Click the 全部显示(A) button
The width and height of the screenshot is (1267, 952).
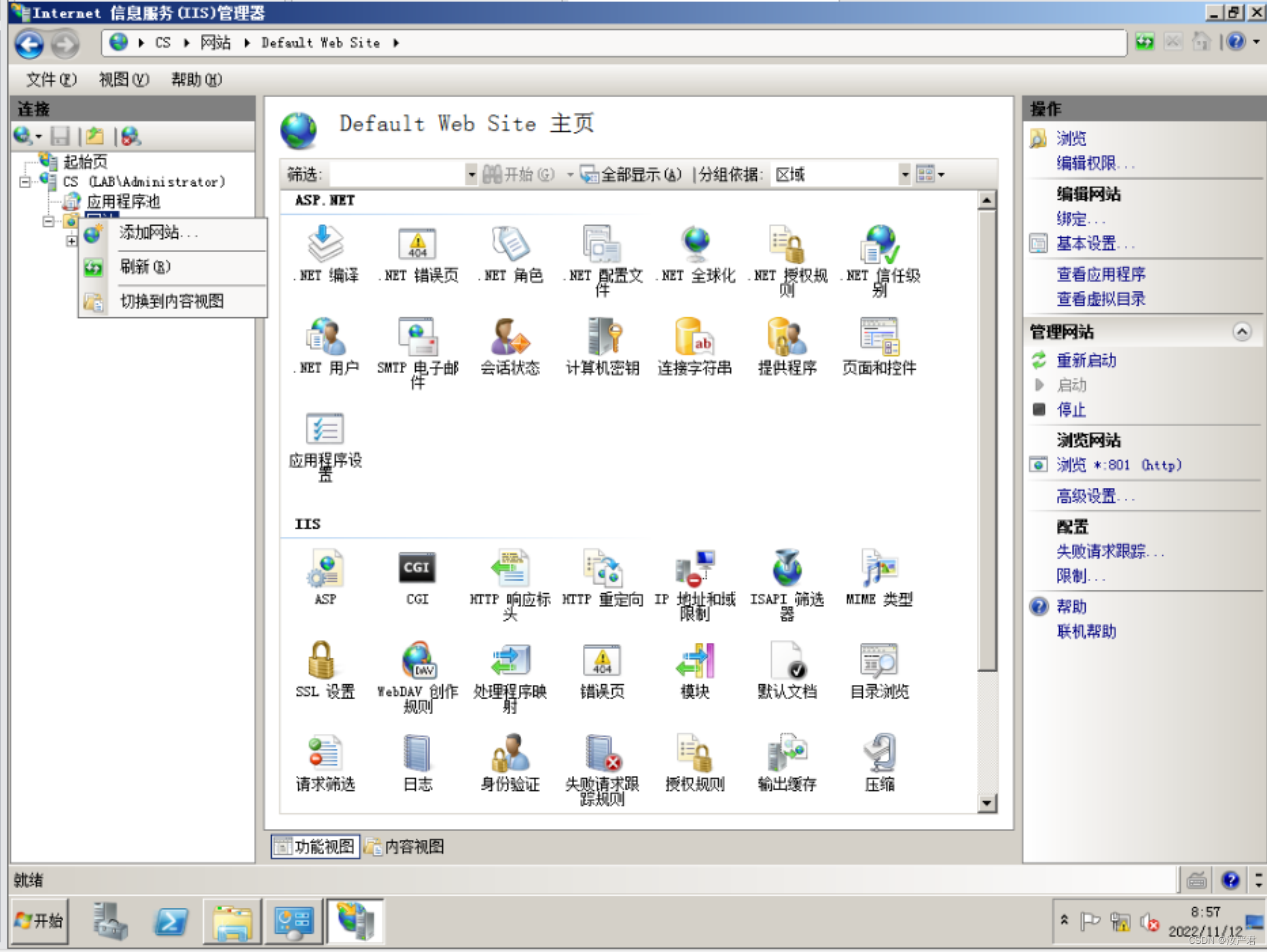click(x=631, y=175)
